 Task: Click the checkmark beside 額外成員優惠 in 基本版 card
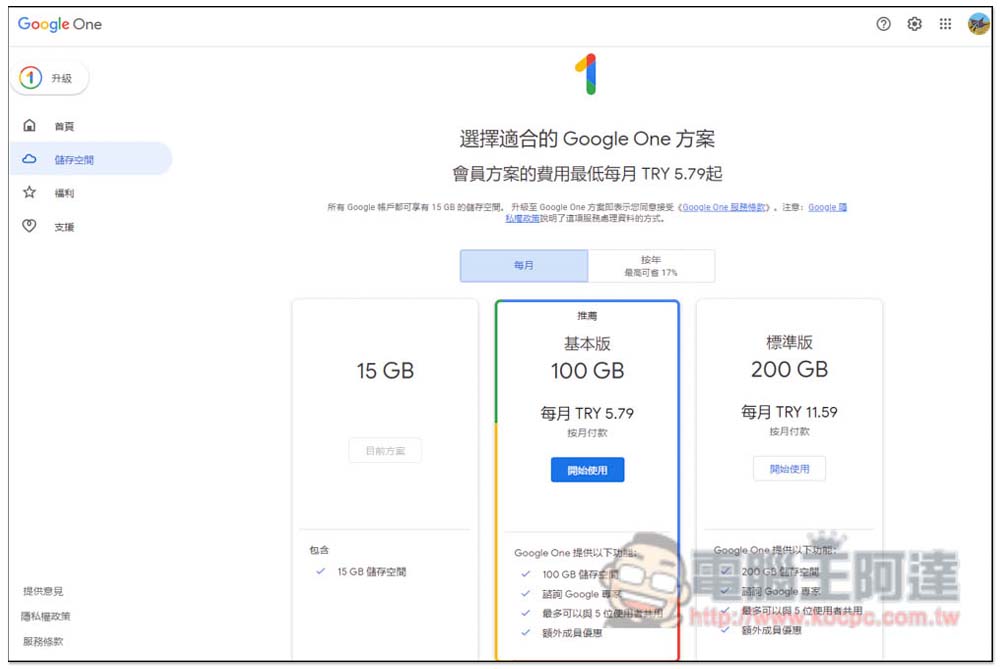point(526,633)
